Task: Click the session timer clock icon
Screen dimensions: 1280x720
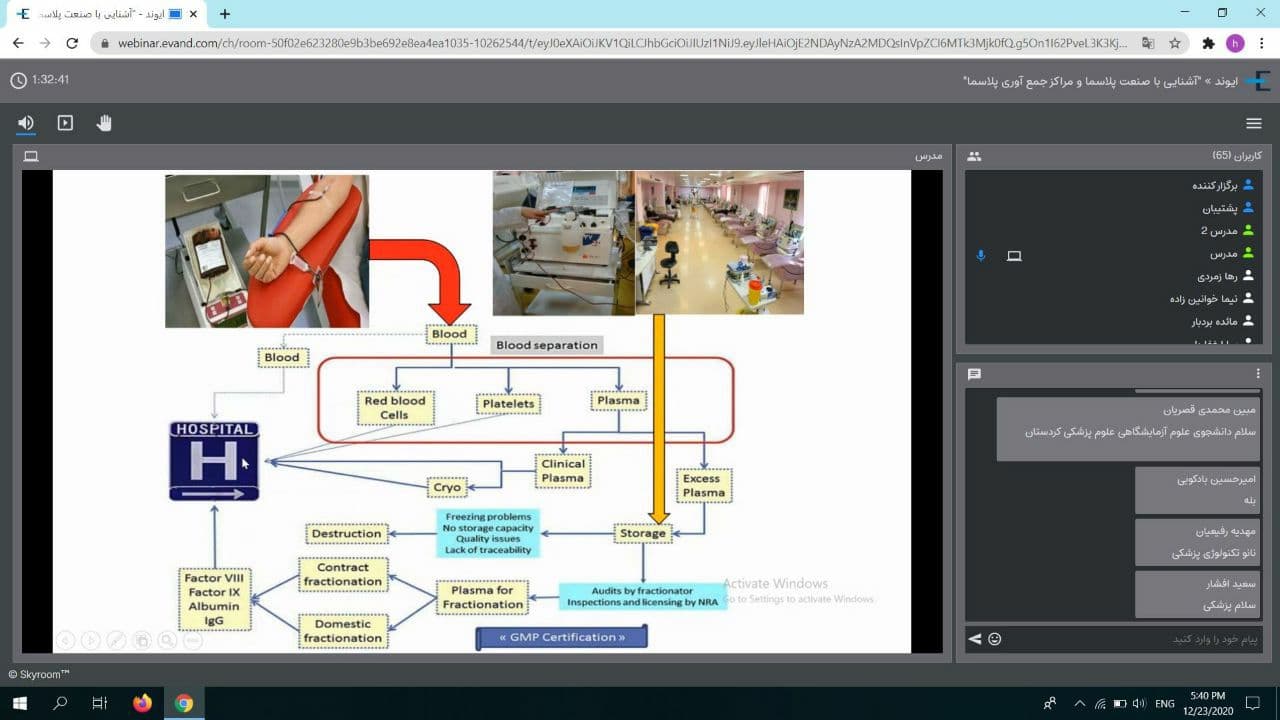Action: [x=18, y=80]
